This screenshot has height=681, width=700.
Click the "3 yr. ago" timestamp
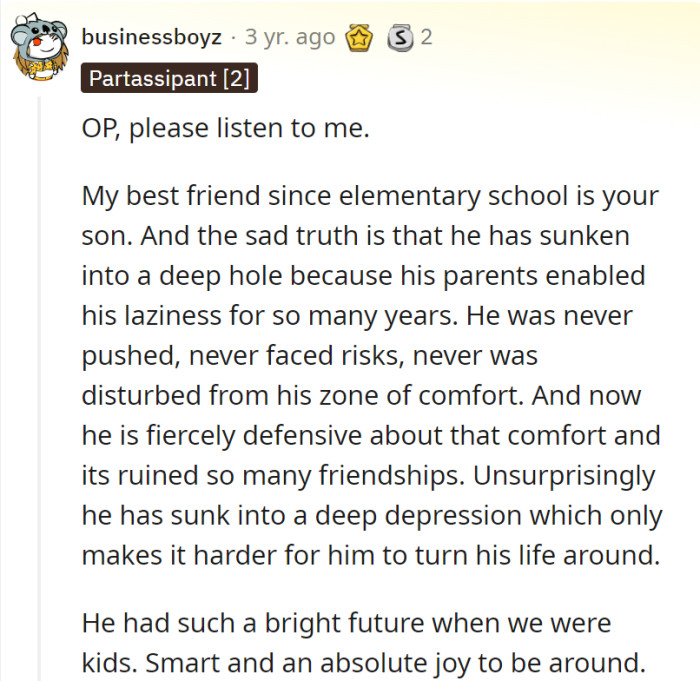pos(290,37)
